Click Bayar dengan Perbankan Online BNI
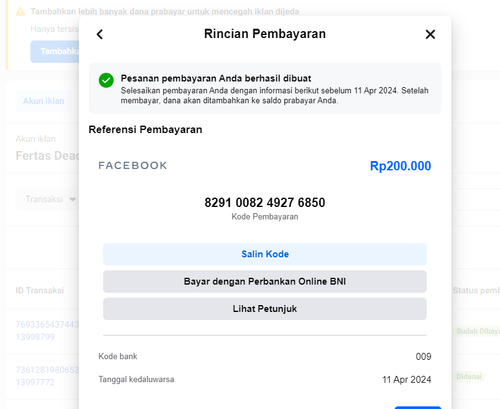Screen dimensions: 500x409 pos(265,281)
